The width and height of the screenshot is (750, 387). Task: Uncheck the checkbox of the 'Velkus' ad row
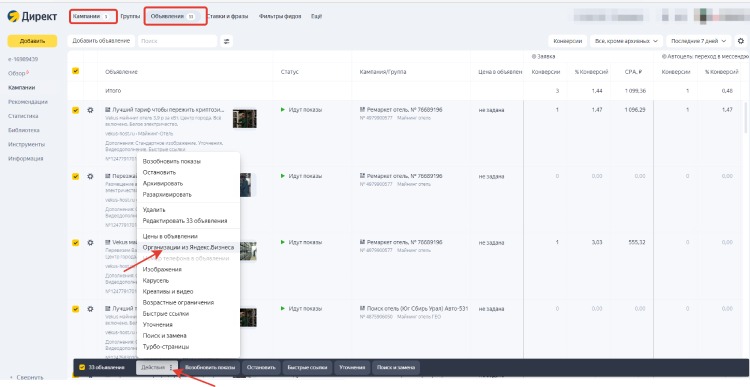(76, 243)
